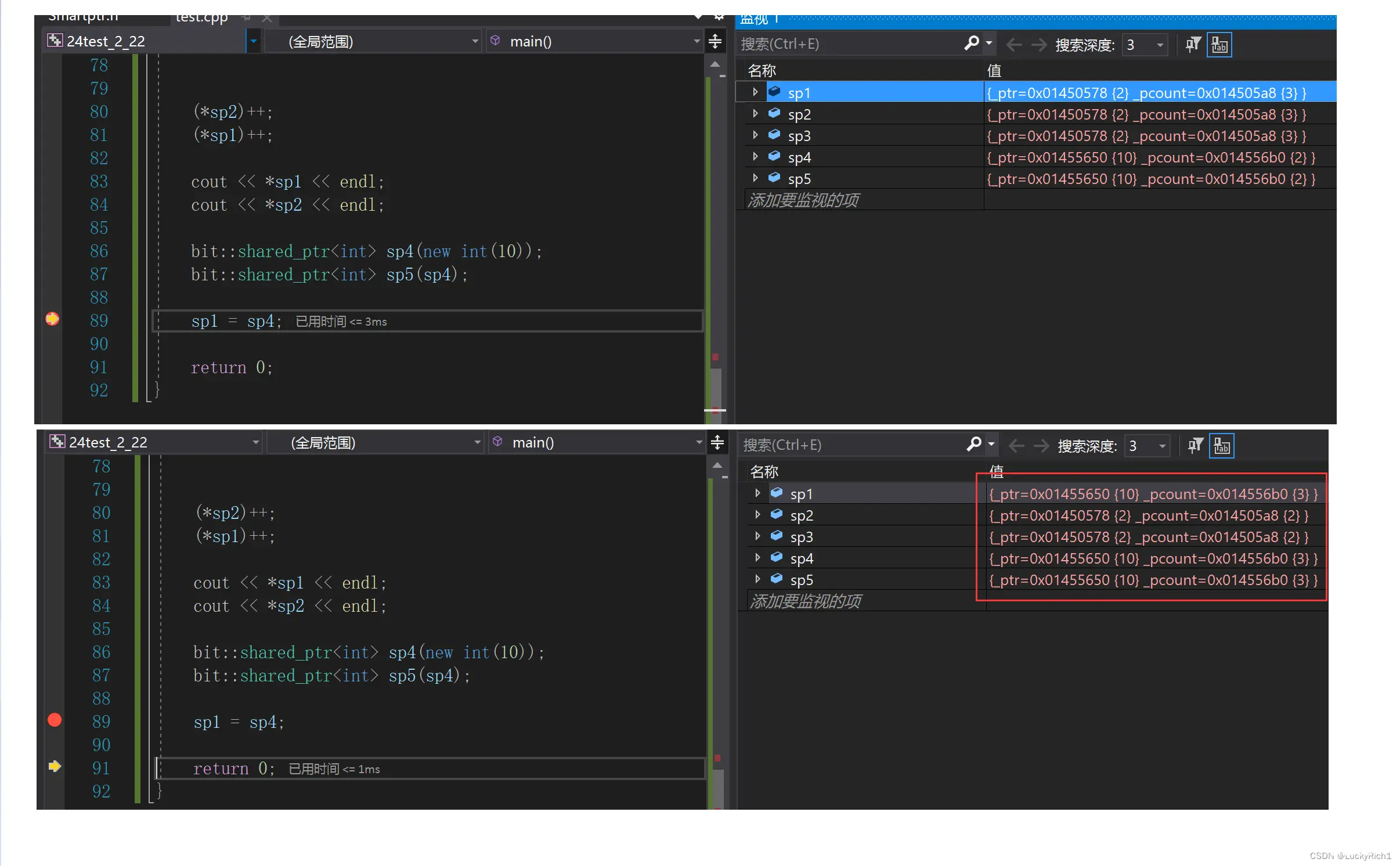Open 全局范围 scope dropdown in upper editor
The width and height of the screenshot is (1400, 866).
[x=475, y=41]
